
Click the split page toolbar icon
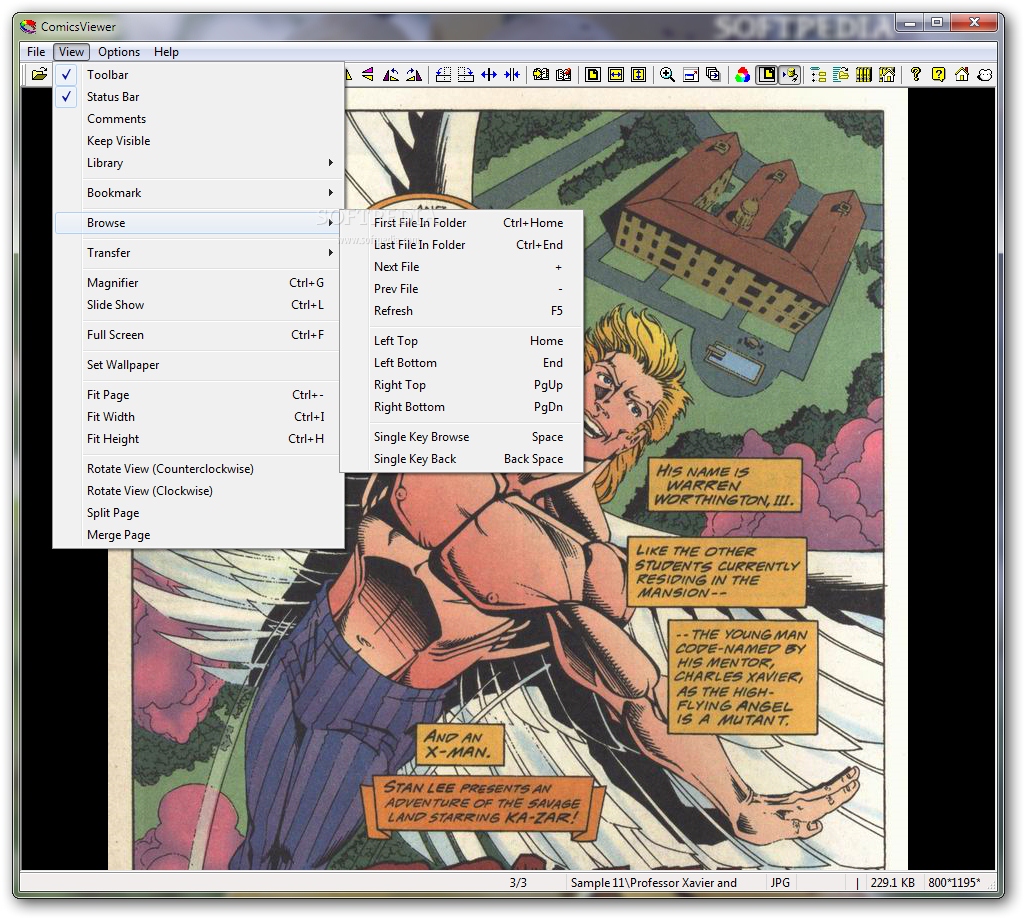pyautogui.click(x=443, y=75)
